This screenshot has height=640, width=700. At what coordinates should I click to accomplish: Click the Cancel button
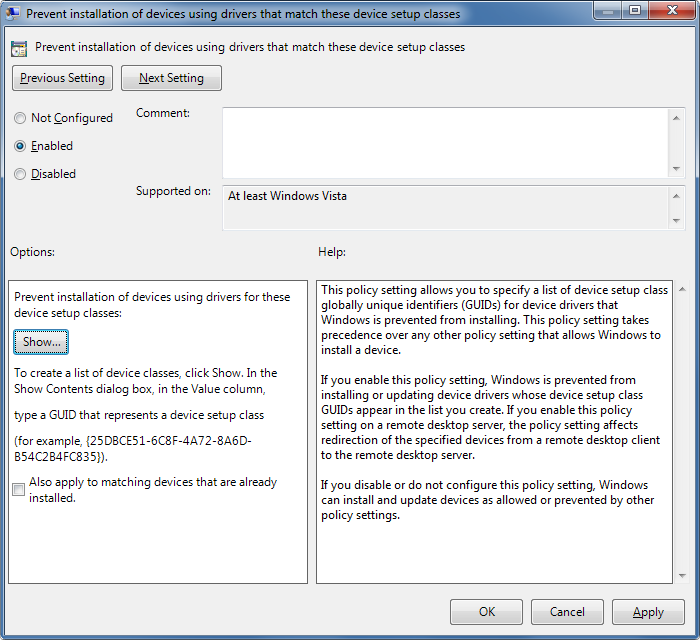[x=567, y=612]
